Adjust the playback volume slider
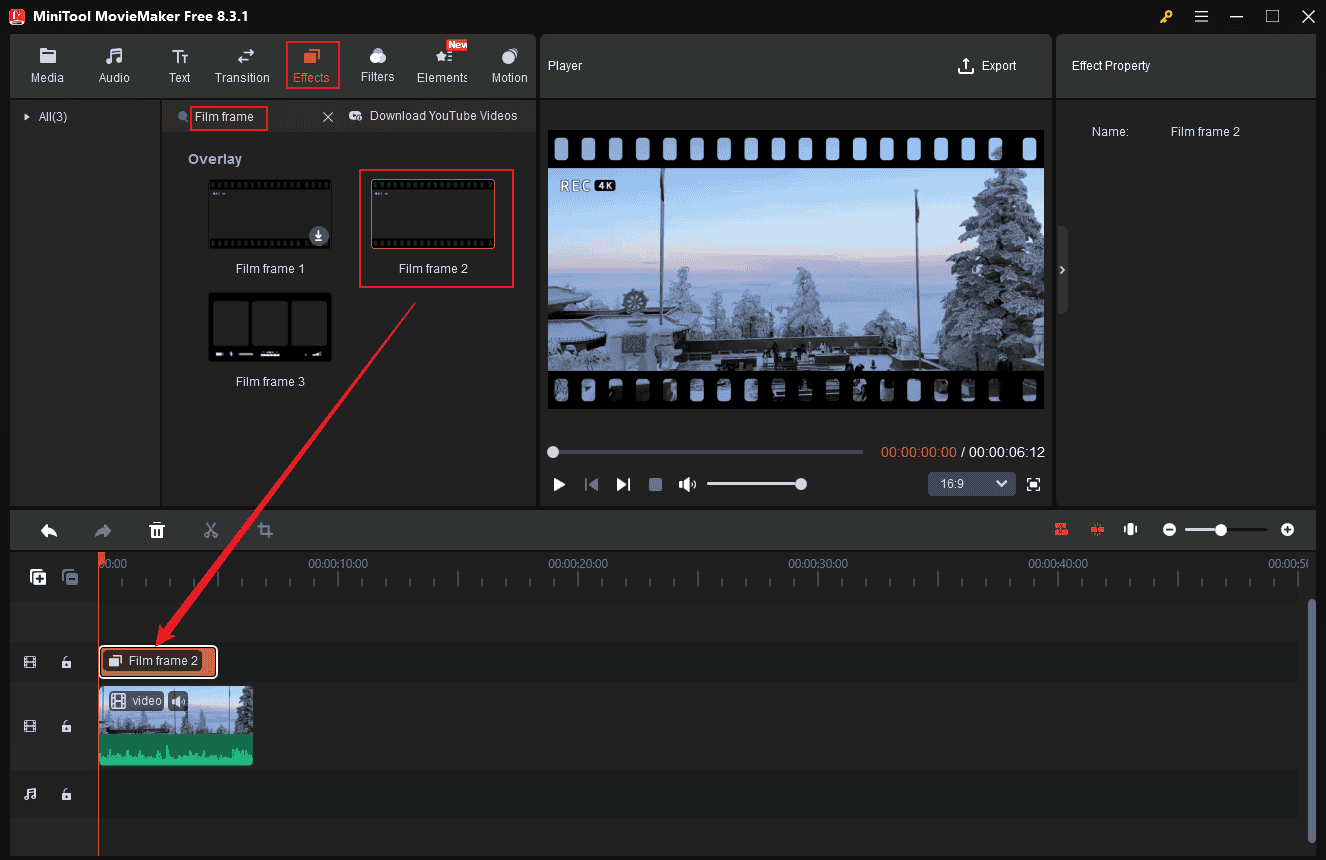 click(x=757, y=483)
